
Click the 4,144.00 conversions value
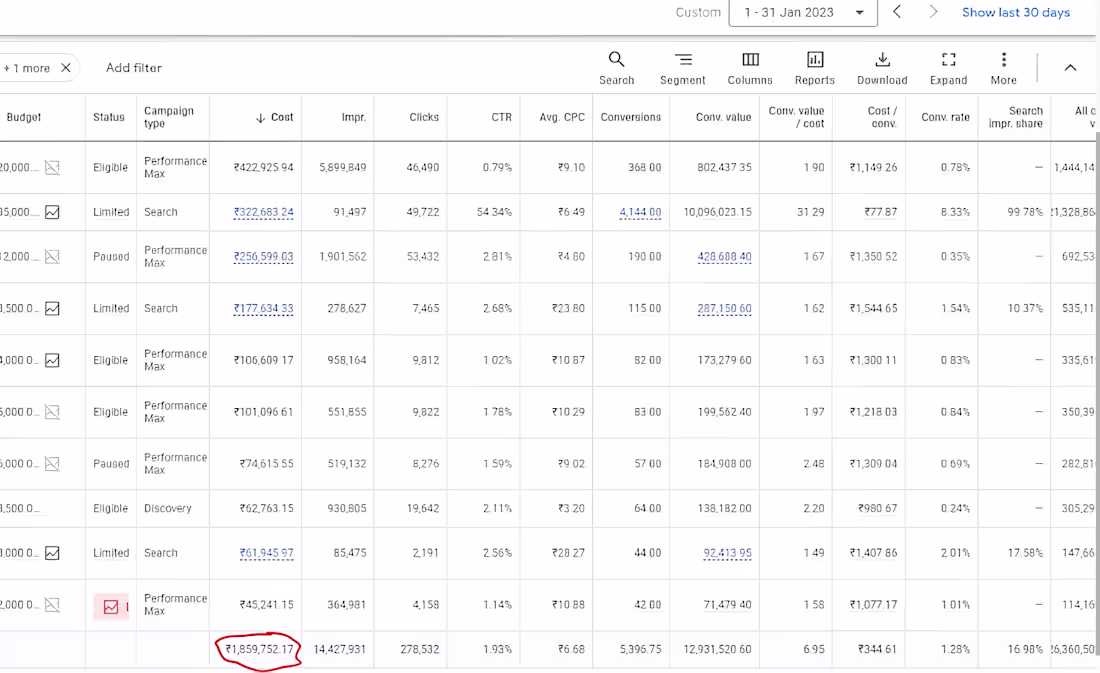640,212
